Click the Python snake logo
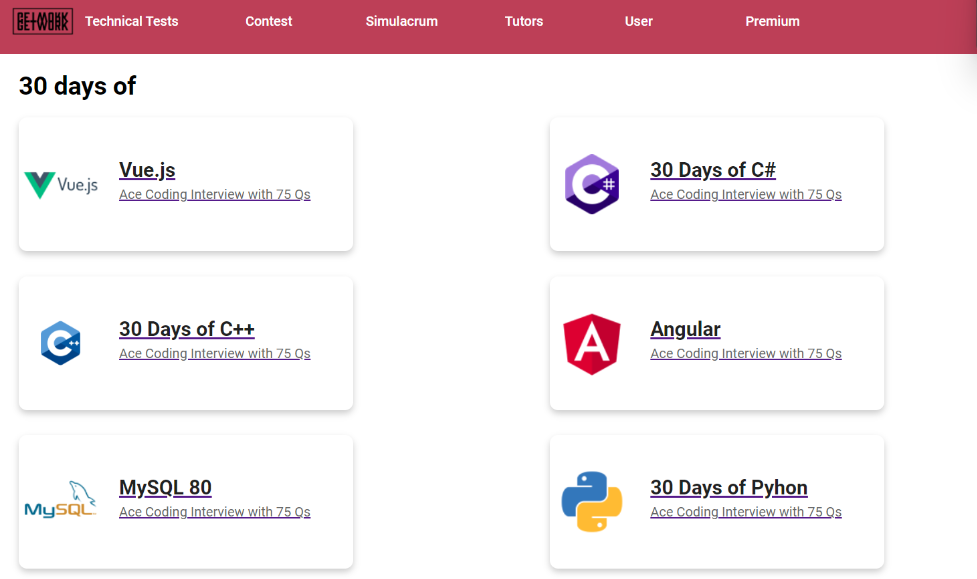This screenshot has height=579, width=977. coord(592,502)
